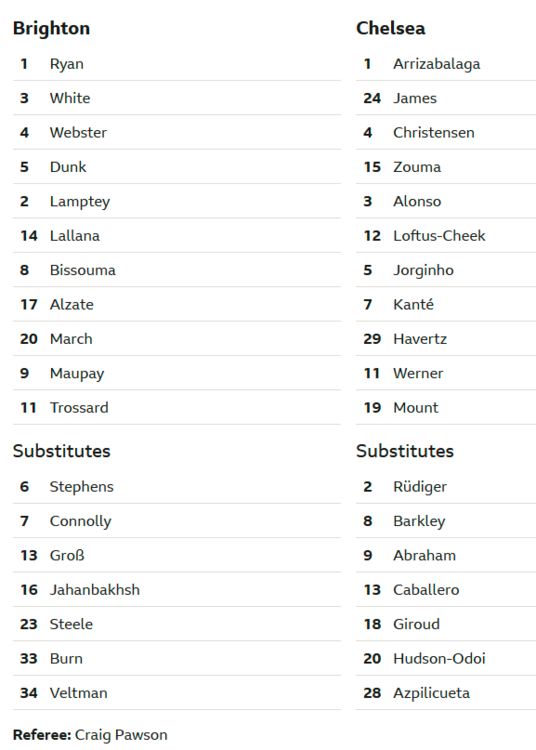Click the Brighton team heading
536x750 pixels.
51,29
